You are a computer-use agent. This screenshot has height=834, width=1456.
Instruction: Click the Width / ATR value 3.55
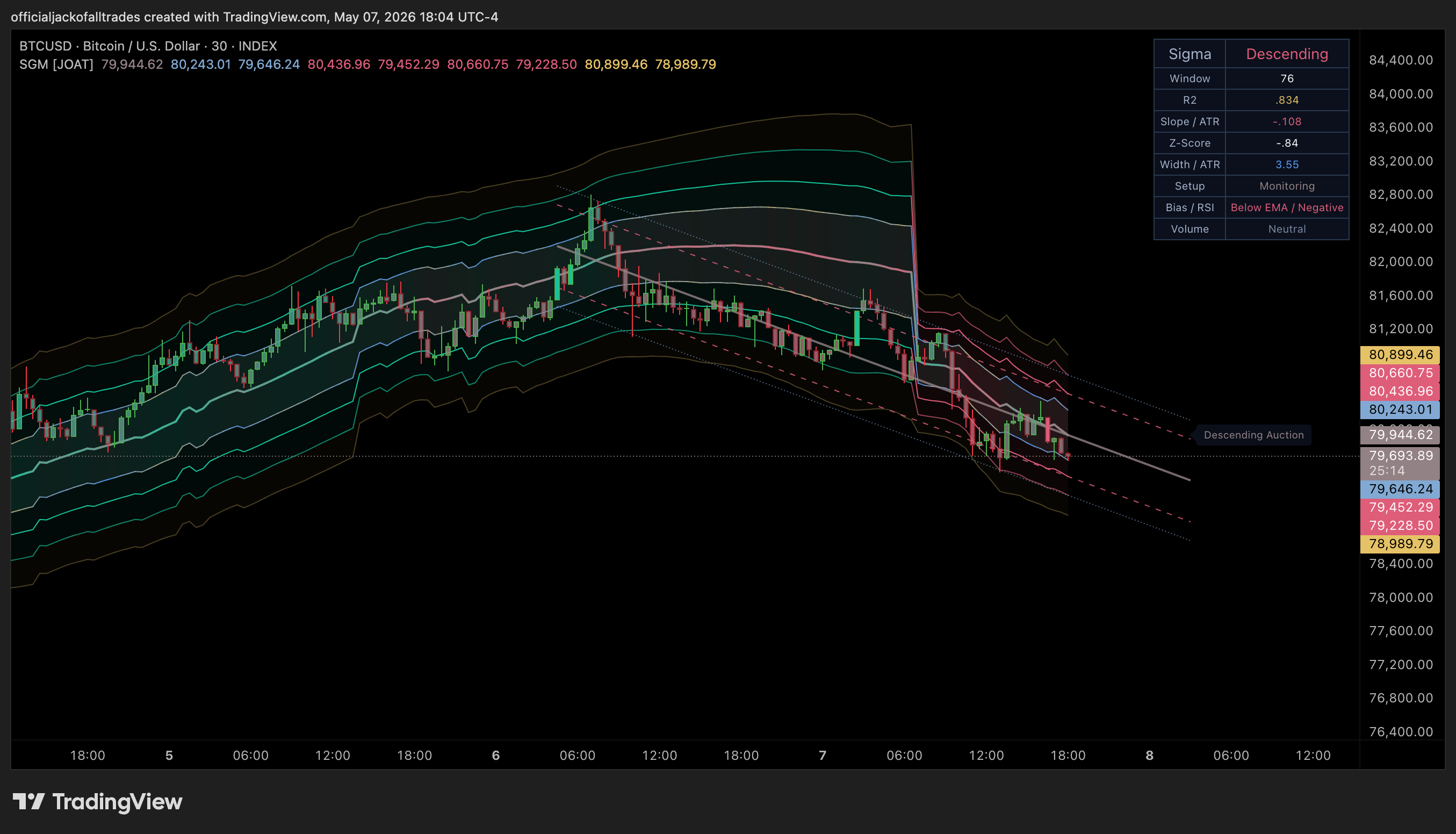click(1287, 164)
